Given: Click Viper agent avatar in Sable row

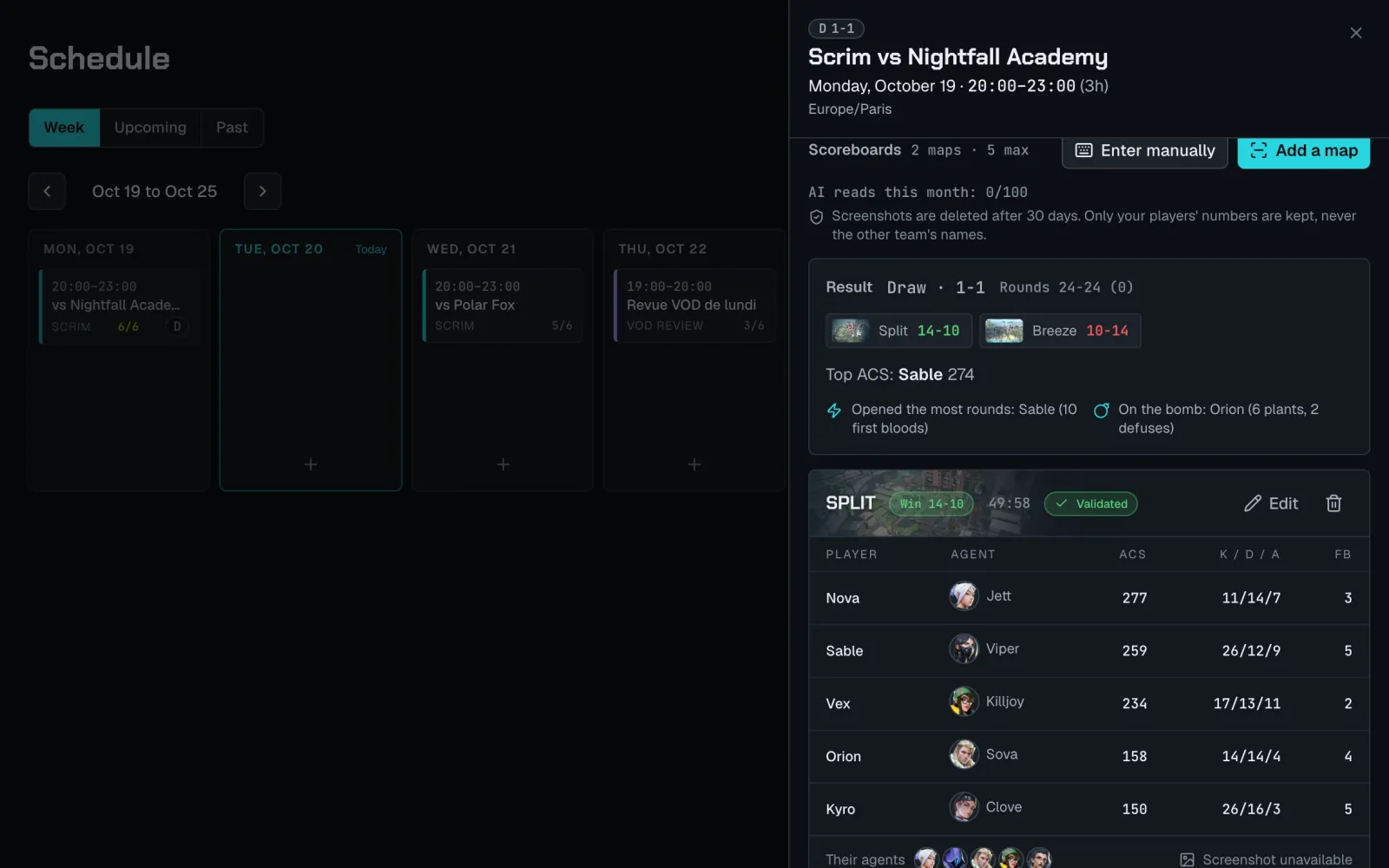Looking at the screenshot, I should (x=963, y=649).
